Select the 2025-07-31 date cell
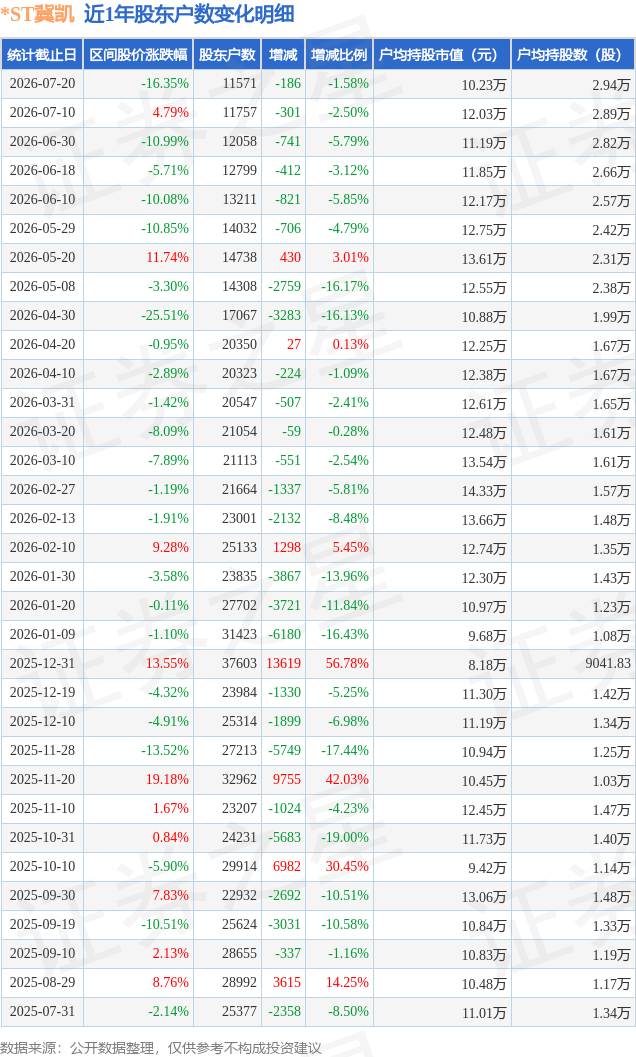Image resolution: width=636 pixels, height=1057 pixels. pyautogui.click(x=42, y=1011)
